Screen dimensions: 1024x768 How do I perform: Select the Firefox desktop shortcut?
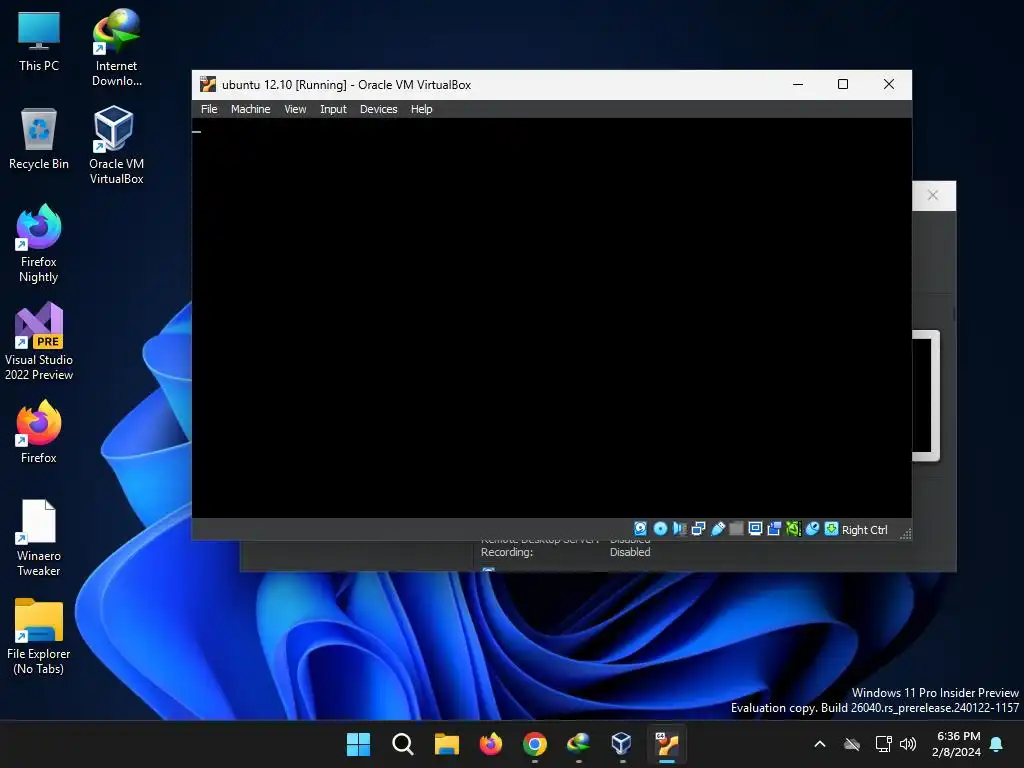point(39,432)
